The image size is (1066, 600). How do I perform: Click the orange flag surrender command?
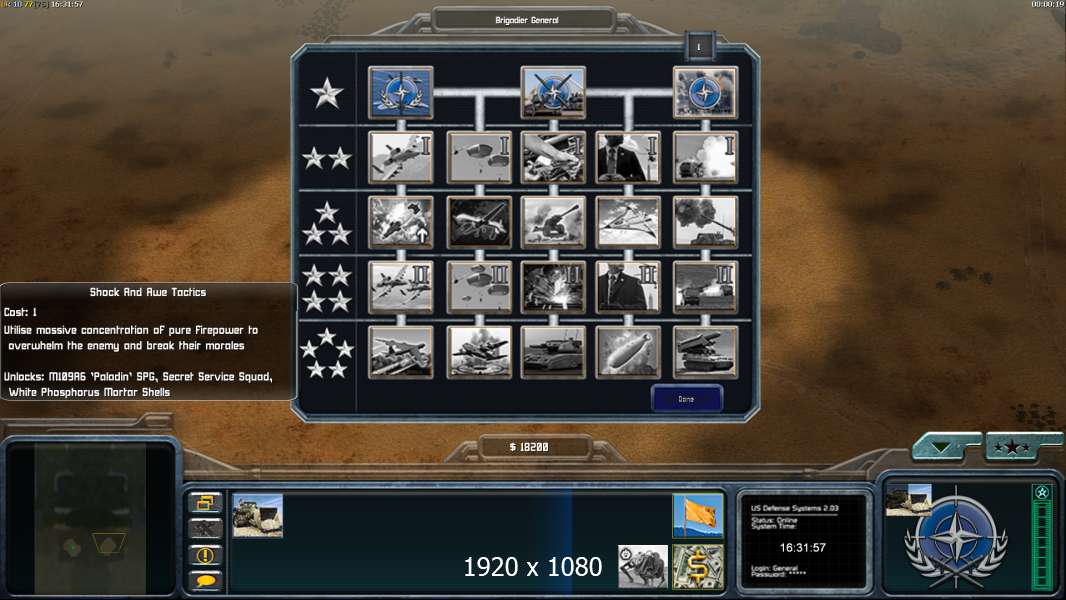[x=698, y=515]
